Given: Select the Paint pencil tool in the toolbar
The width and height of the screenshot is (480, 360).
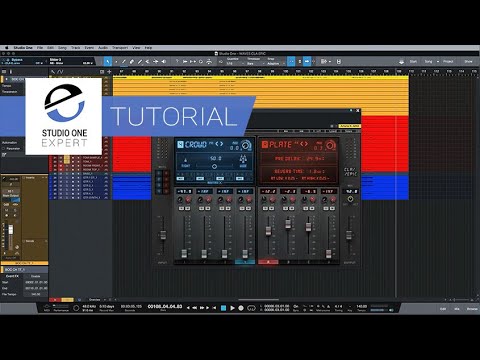Looking at the screenshot, I should (x=140, y=62).
